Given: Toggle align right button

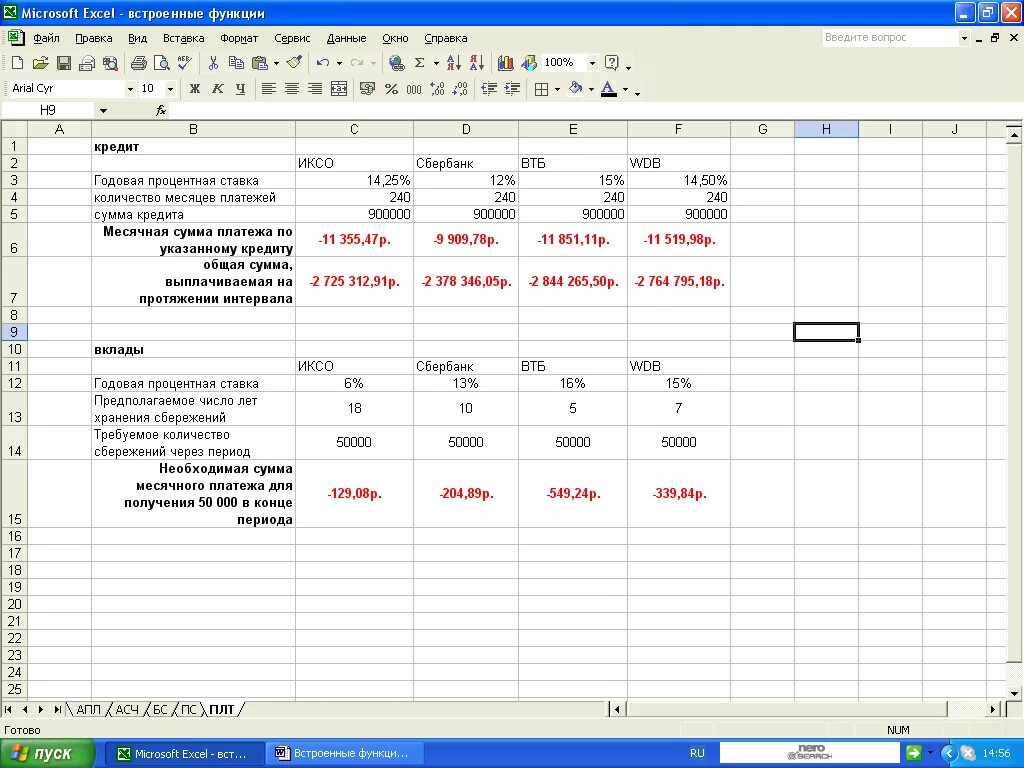Looking at the screenshot, I should click(315, 89).
